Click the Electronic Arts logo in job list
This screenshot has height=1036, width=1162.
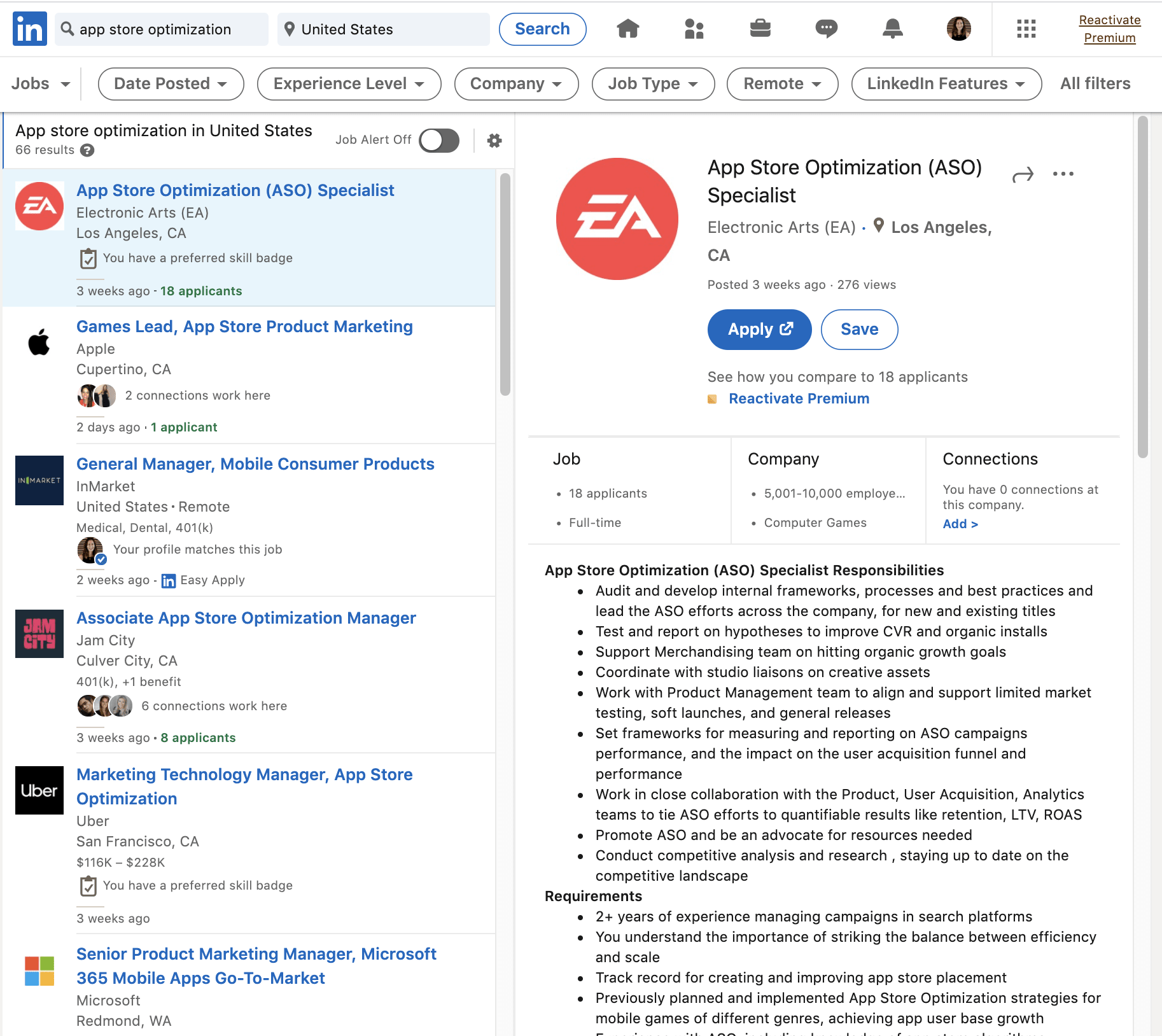(39, 206)
